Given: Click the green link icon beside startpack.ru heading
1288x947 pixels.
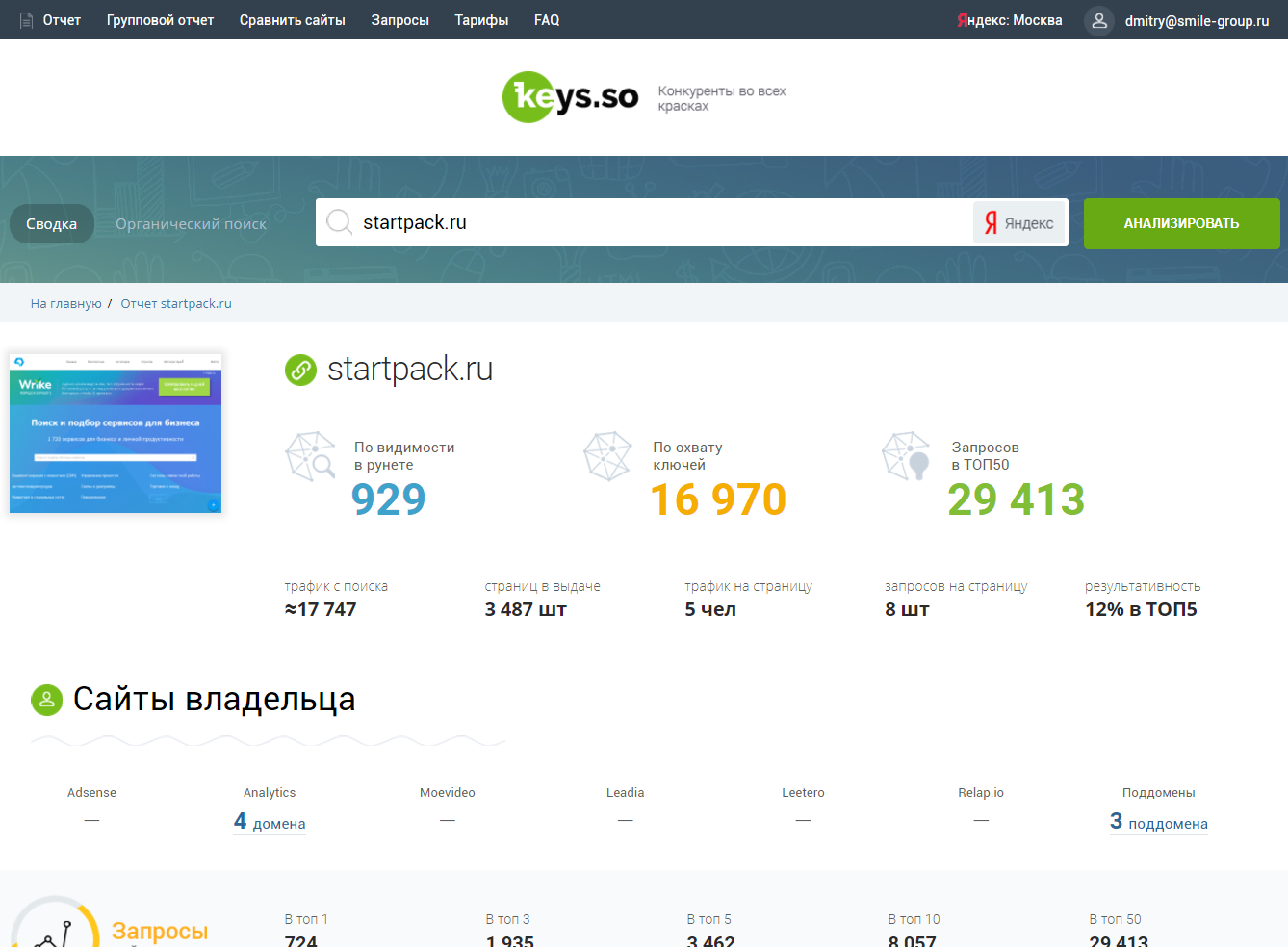Looking at the screenshot, I should 299,369.
